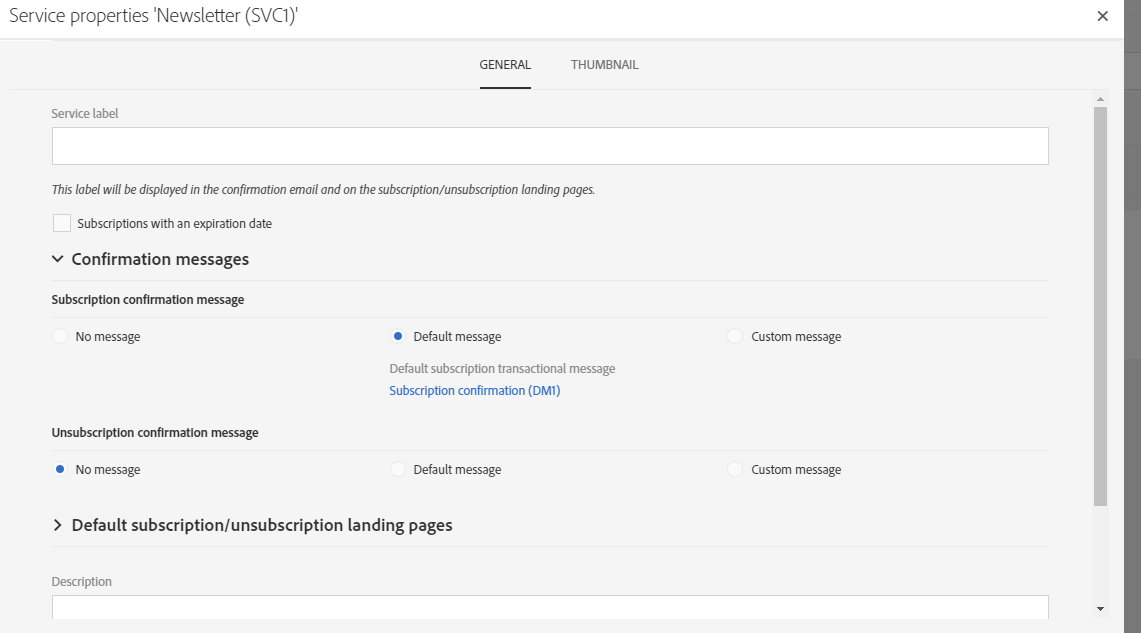Image resolution: width=1141 pixels, height=633 pixels.
Task: Choose Default message for unsubscription confirmation
Action: 399,470
